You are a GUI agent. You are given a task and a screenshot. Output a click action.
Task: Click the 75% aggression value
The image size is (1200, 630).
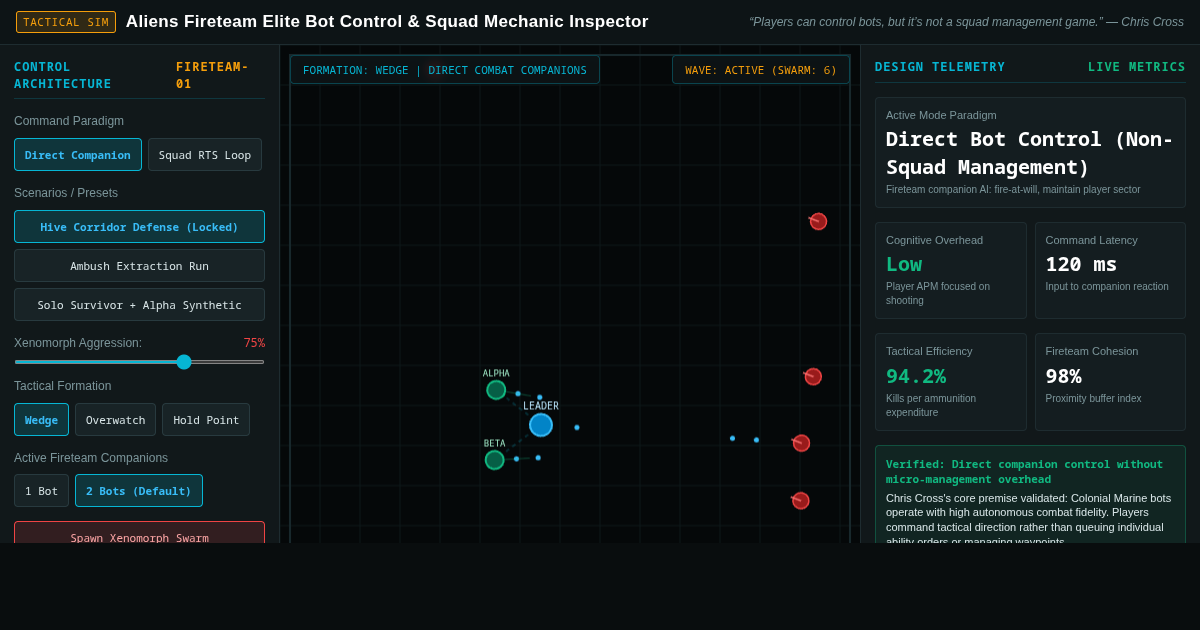(254, 343)
